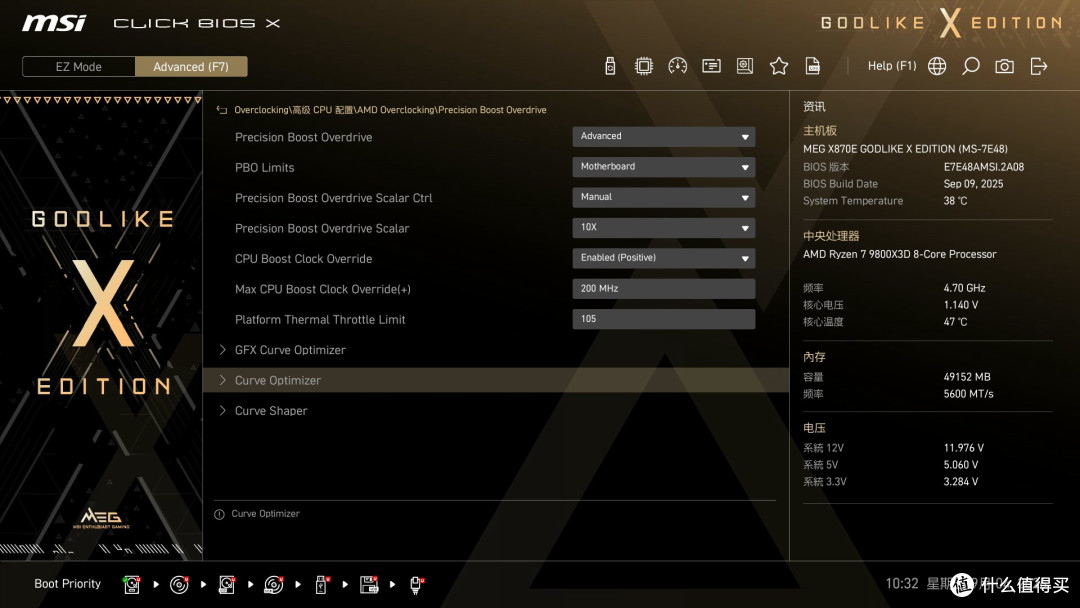
Task: Open search with the magnifier icon
Action: 970,66
